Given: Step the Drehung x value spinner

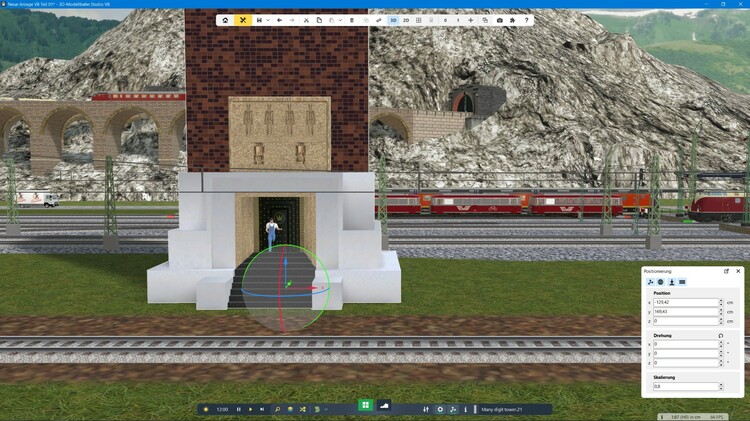Looking at the screenshot, I should coord(721,344).
